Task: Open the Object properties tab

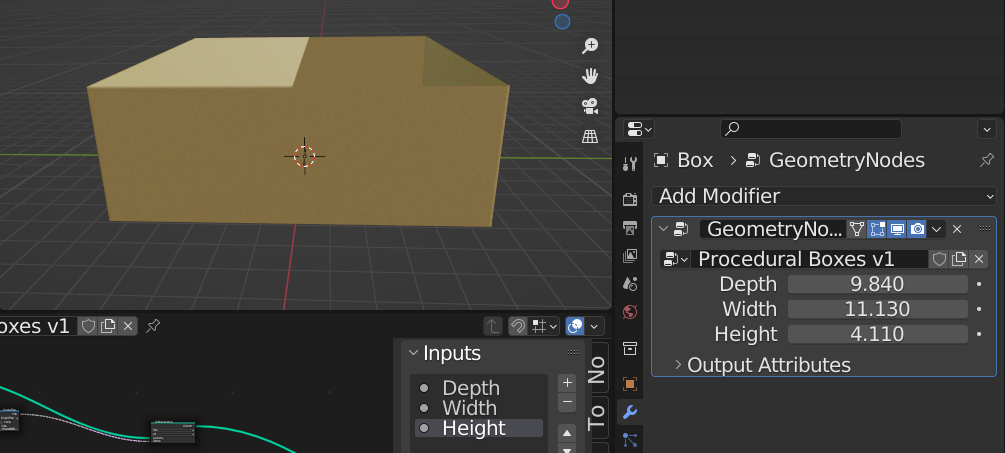Action: tap(630, 384)
